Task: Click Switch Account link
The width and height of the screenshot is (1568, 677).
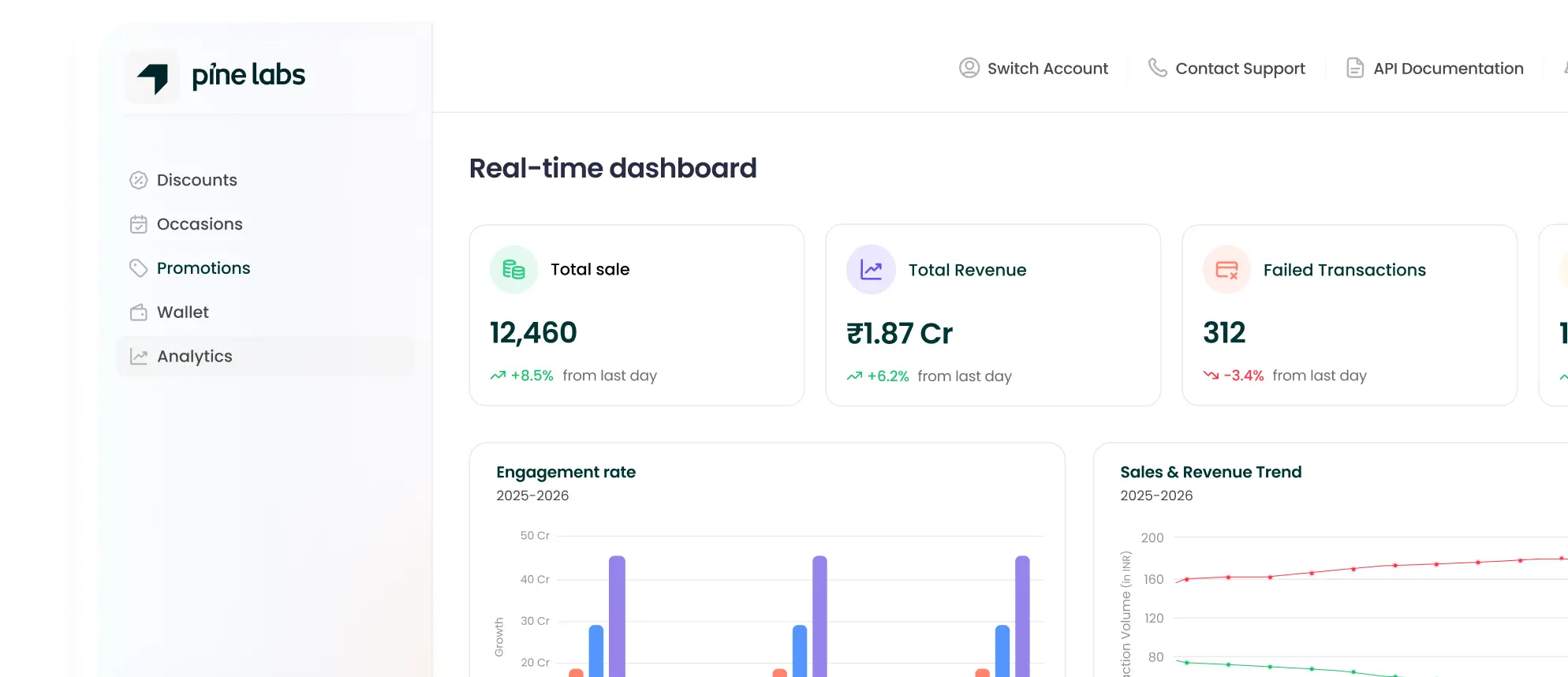Action: click(x=1033, y=68)
